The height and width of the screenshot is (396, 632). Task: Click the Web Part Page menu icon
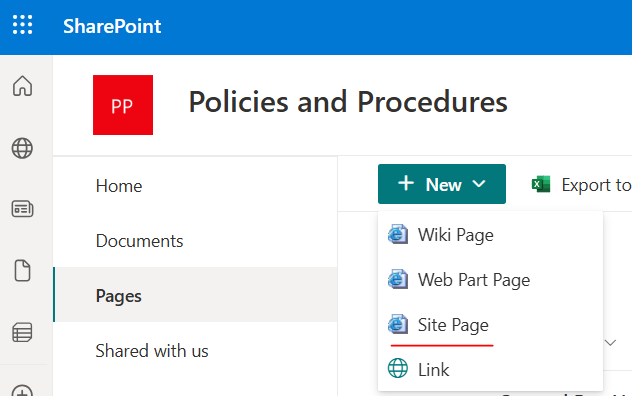tap(398, 279)
